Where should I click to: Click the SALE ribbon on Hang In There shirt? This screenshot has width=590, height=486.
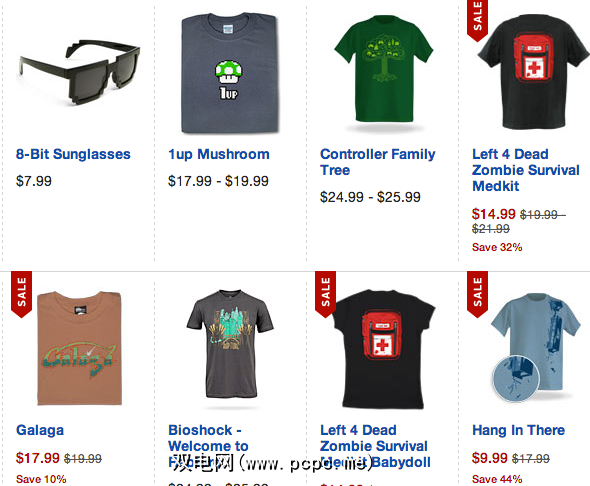click(x=477, y=294)
